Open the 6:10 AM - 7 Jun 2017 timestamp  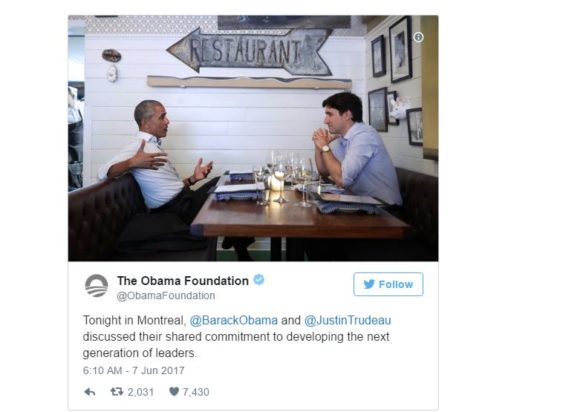[134, 370]
